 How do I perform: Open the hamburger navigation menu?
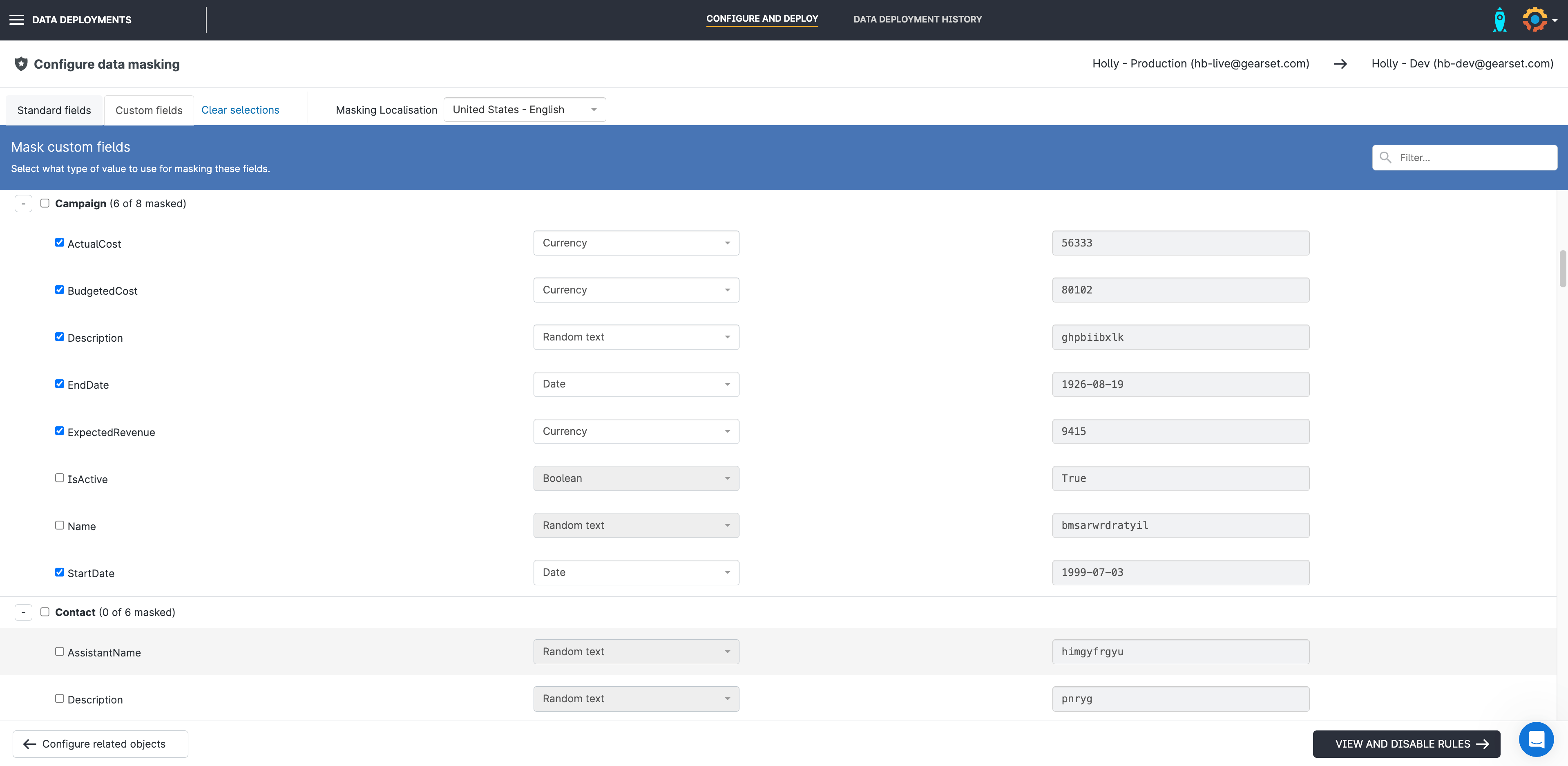click(x=17, y=20)
